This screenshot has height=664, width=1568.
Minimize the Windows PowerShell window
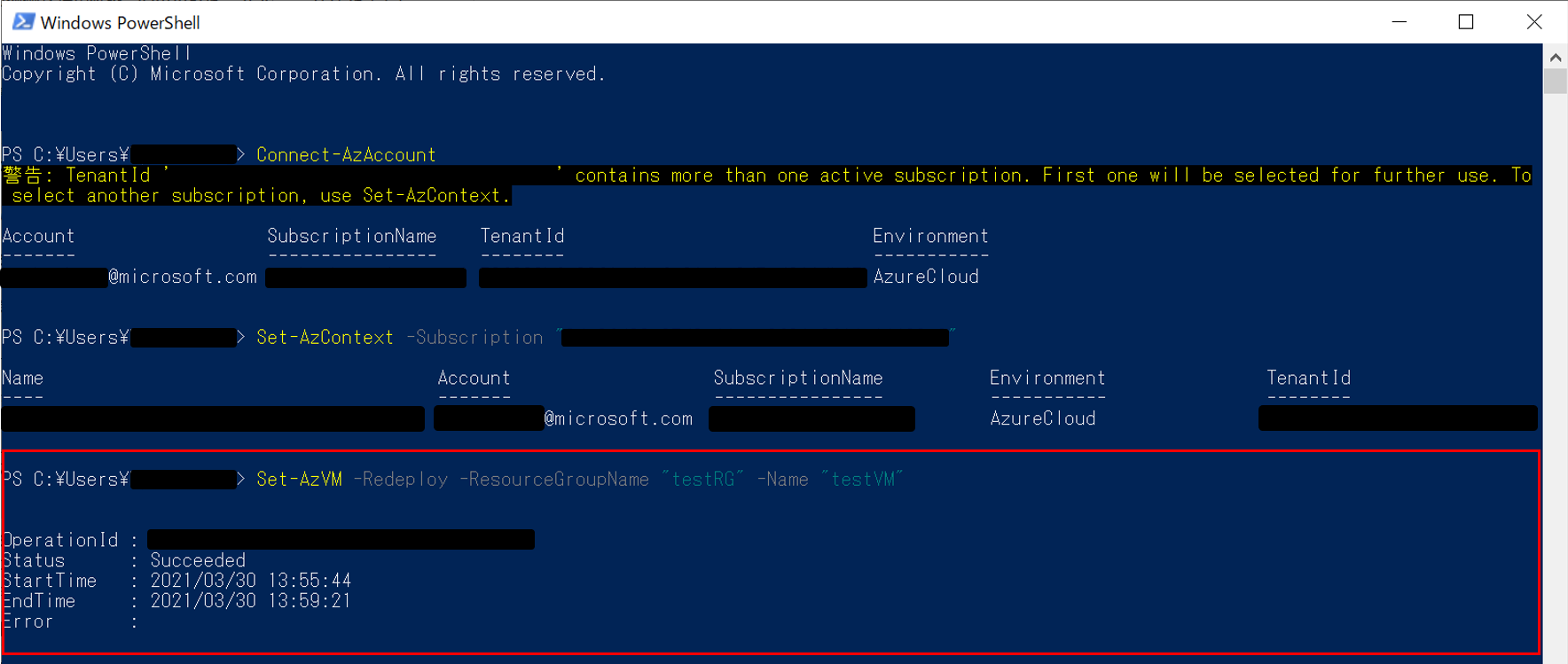1399,21
